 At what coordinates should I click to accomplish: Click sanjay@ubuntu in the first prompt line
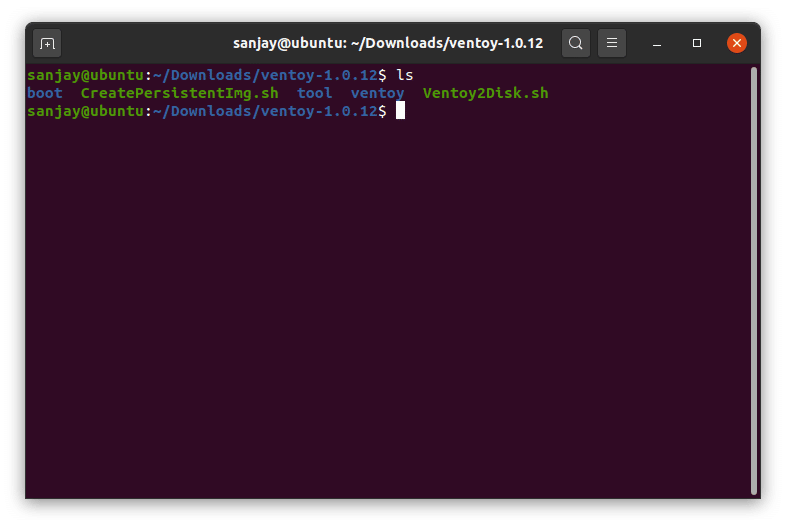tap(86, 75)
